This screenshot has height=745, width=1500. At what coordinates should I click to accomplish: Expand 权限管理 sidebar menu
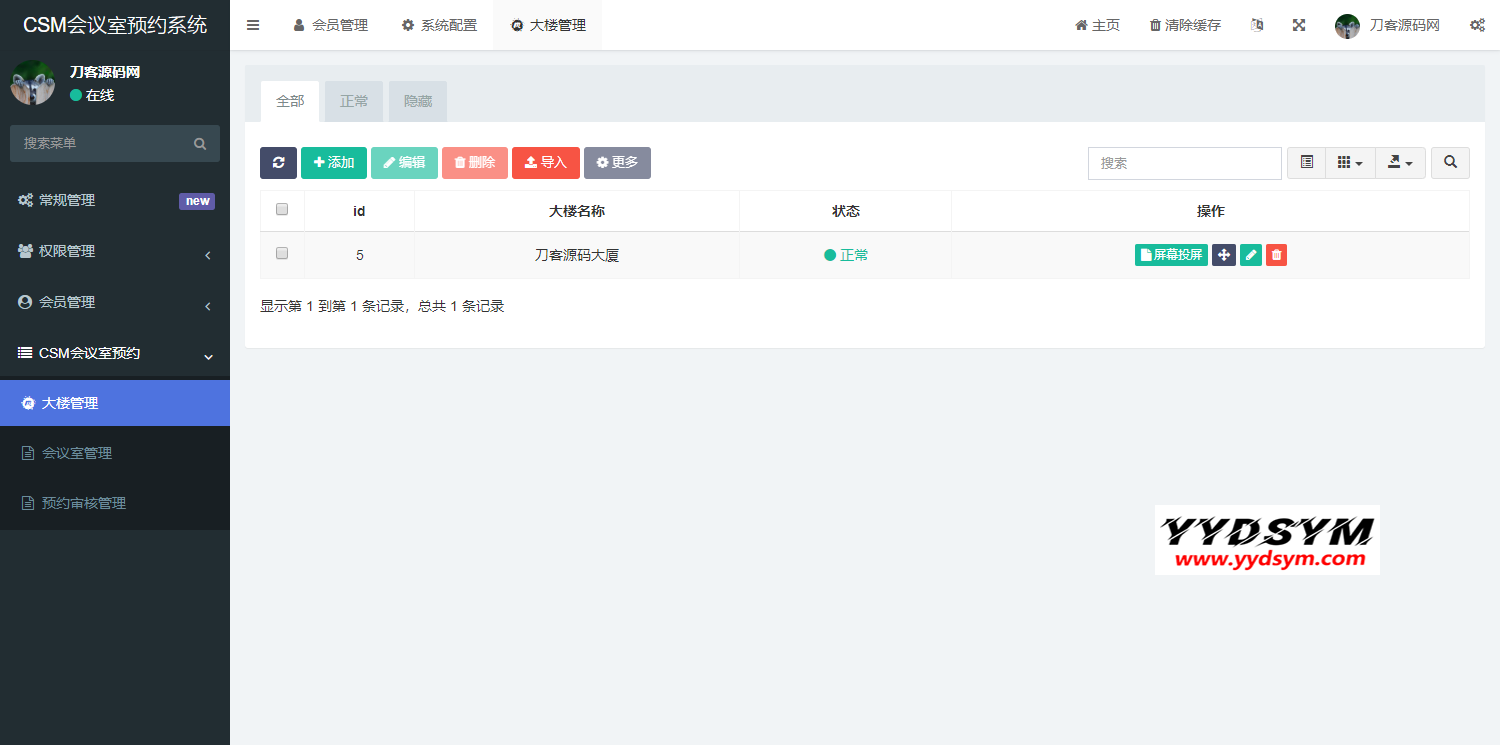pyautogui.click(x=115, y=251)
